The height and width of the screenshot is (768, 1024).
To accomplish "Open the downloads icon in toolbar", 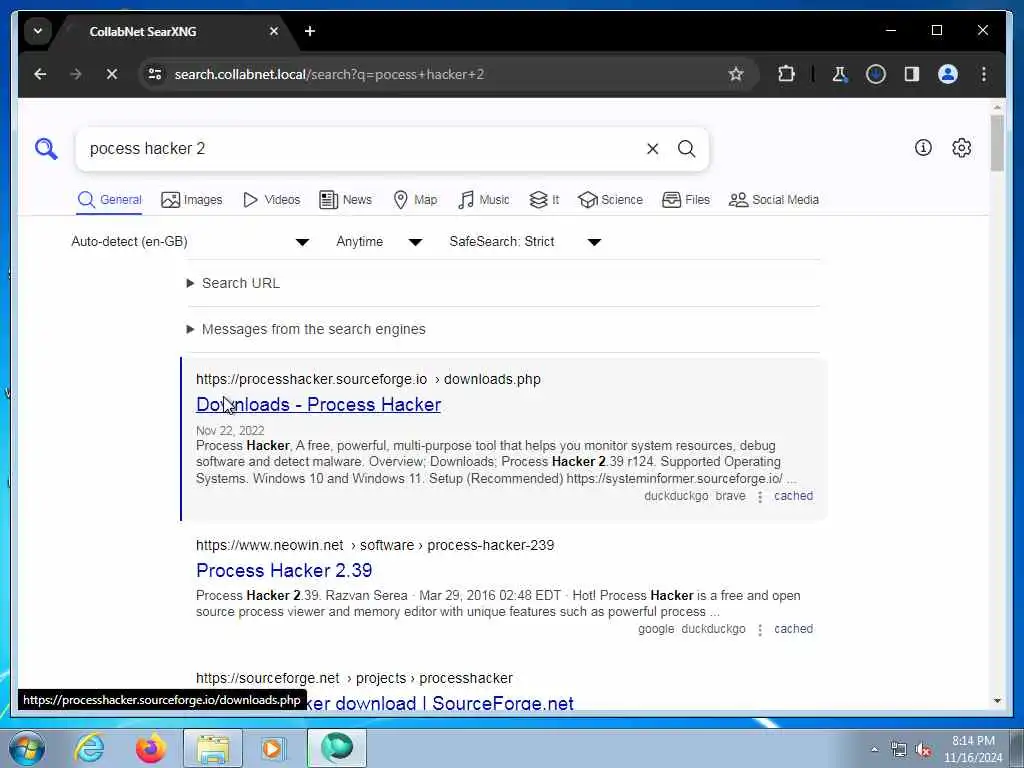I will [x=876, y=74].
